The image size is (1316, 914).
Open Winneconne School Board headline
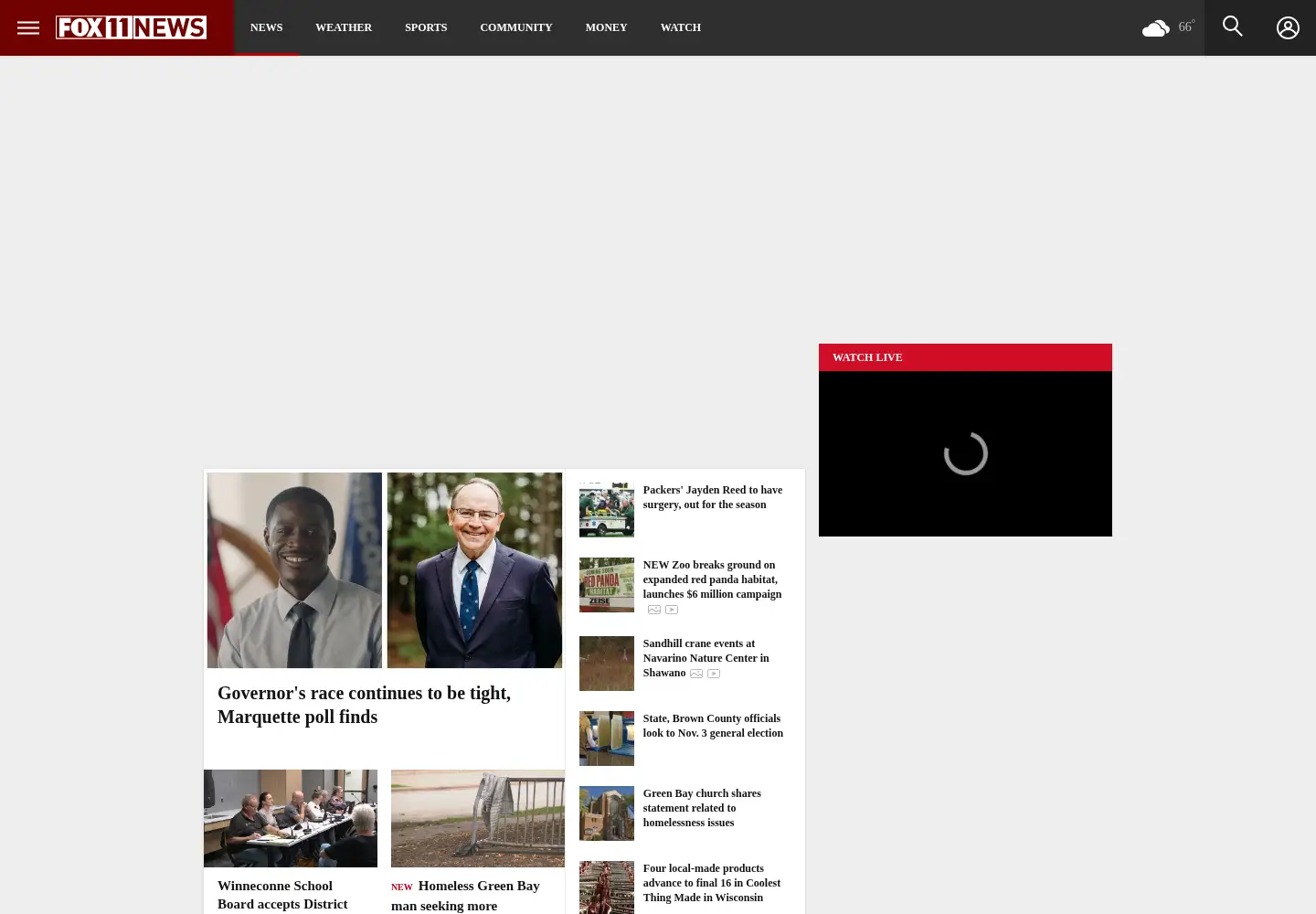point(282,895)
